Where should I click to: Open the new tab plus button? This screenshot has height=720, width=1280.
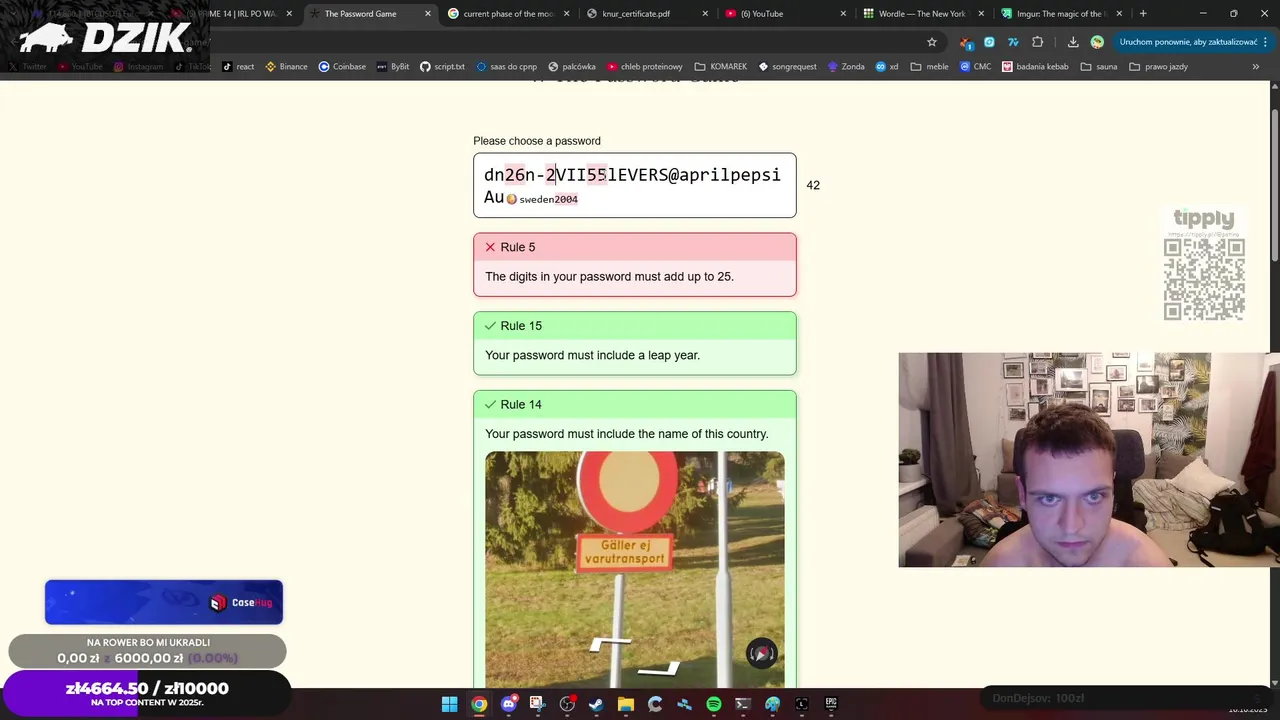pos(1143,14)
